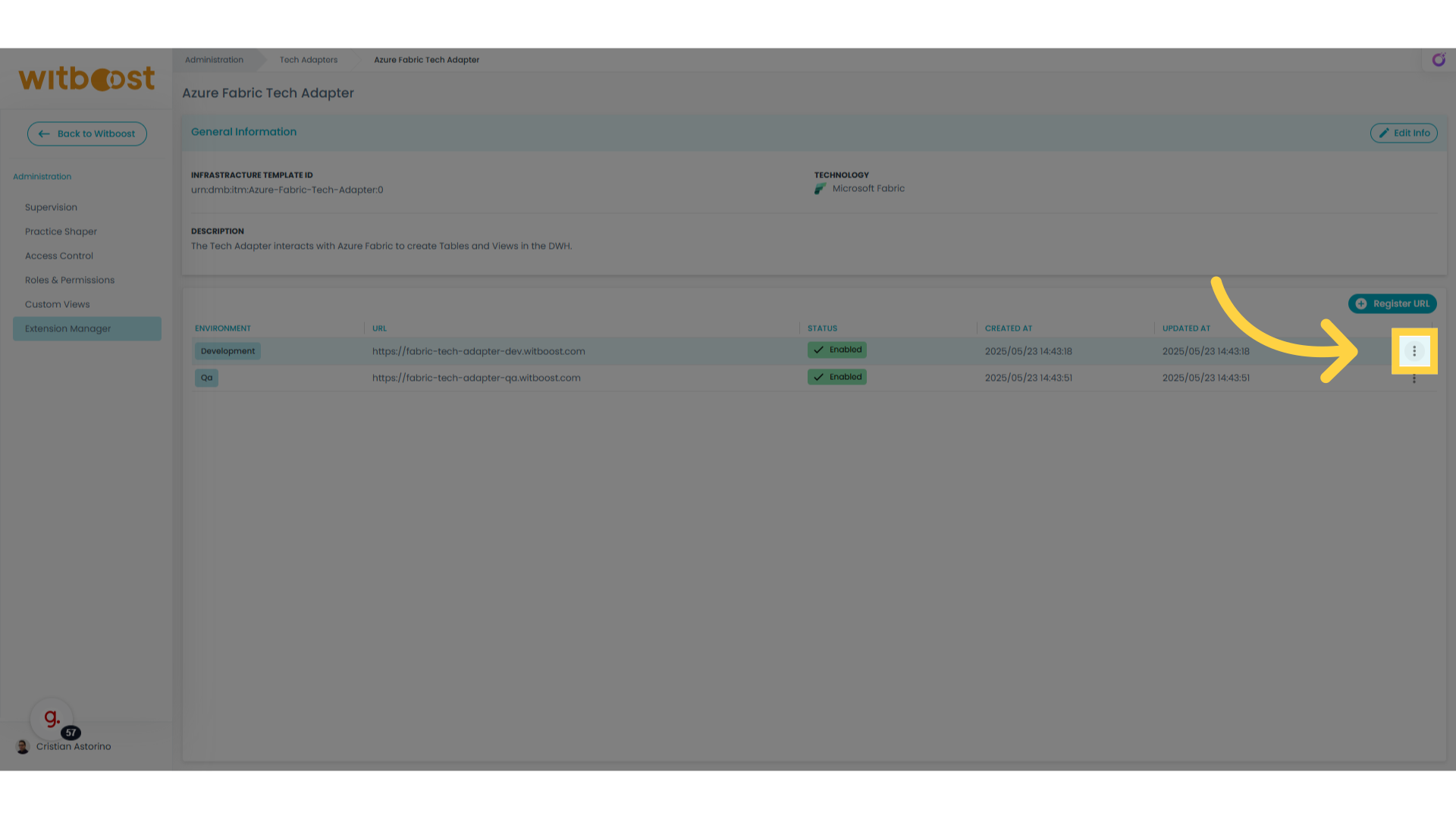
Task: Click the Register URL button
Action: [x=1392, y=303]
